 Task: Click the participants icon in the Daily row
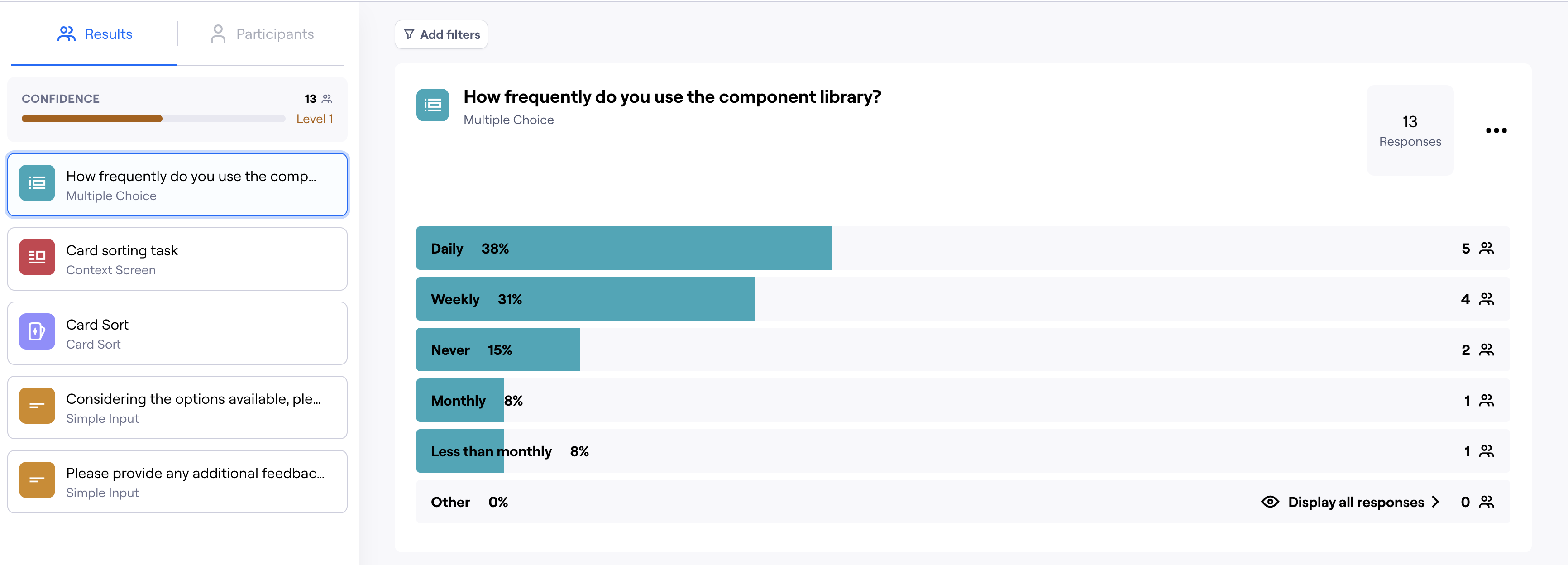[1487, 249]
